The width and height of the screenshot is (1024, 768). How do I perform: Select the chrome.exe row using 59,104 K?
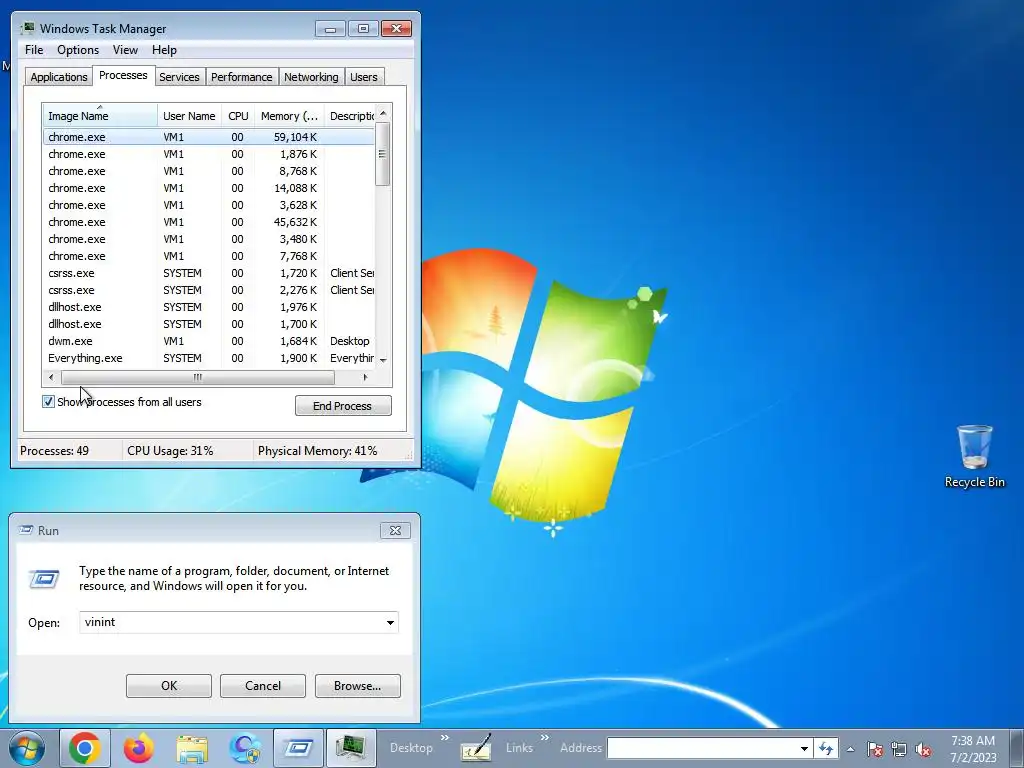click(x=209, y=137)
